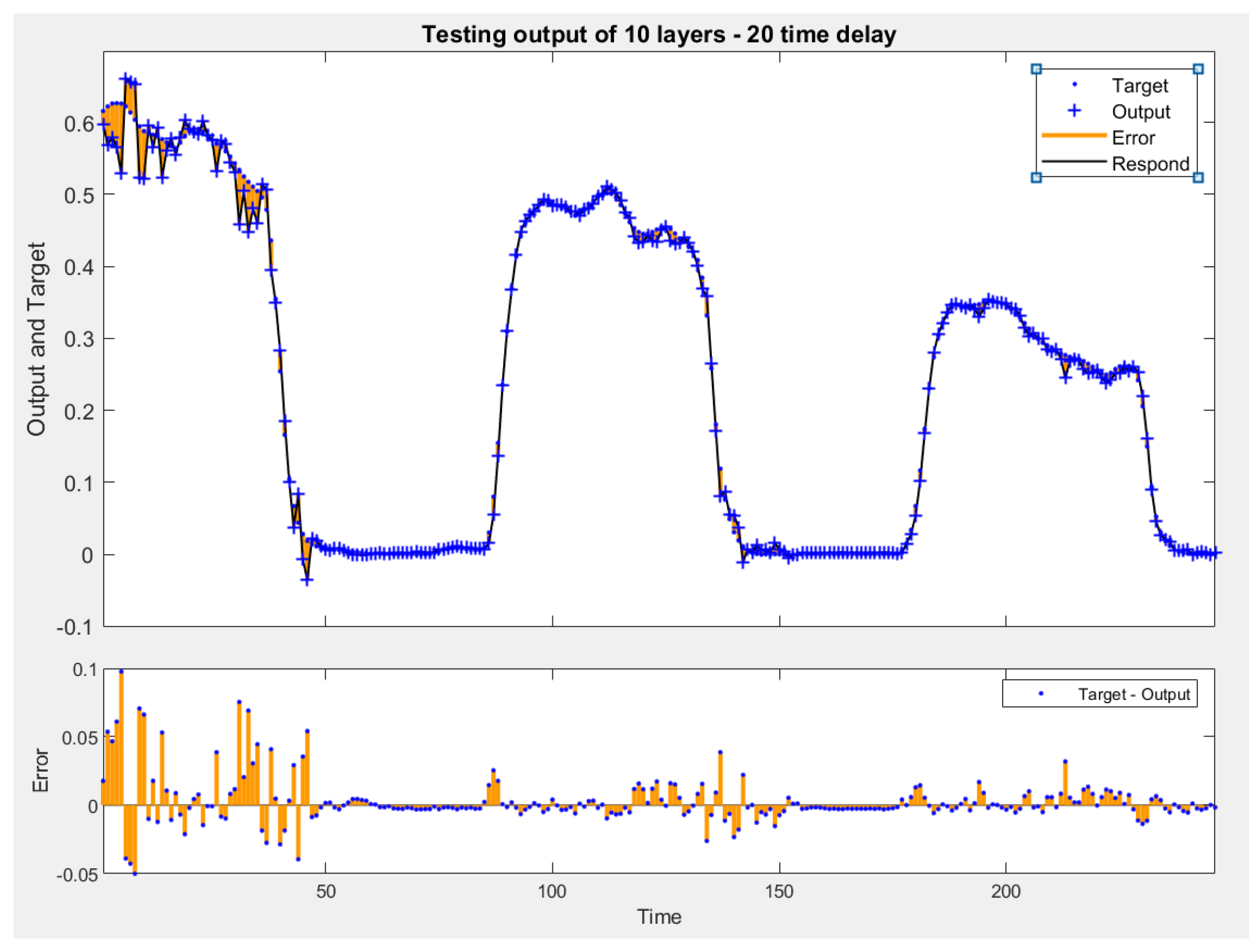The image size is (1260, 952).
Task: Select the Error label in the legend
Action: click(x=1133, y=138)
